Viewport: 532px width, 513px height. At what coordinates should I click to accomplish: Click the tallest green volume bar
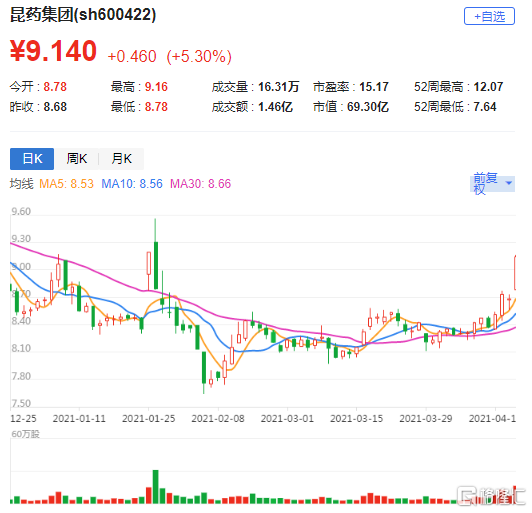(x=156, y=487)
